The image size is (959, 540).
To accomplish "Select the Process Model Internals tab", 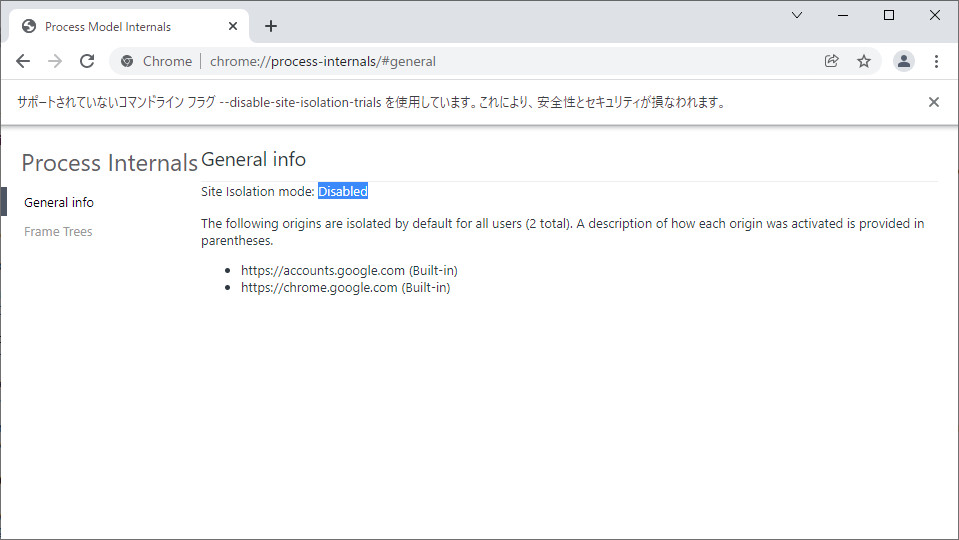I will (x=129, y=26).
